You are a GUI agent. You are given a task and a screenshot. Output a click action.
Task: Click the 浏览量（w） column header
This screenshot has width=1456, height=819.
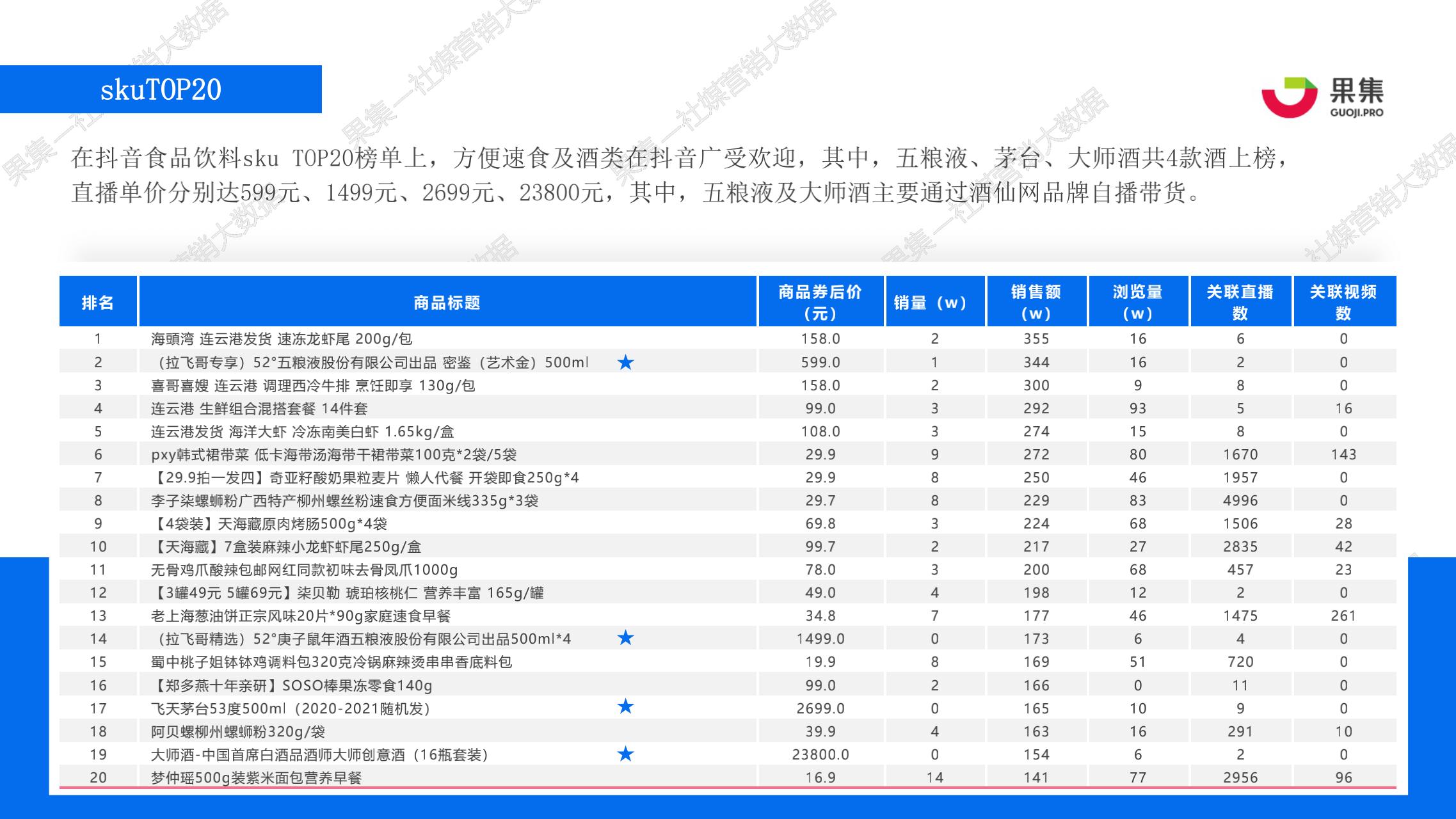coord(1138,302)
